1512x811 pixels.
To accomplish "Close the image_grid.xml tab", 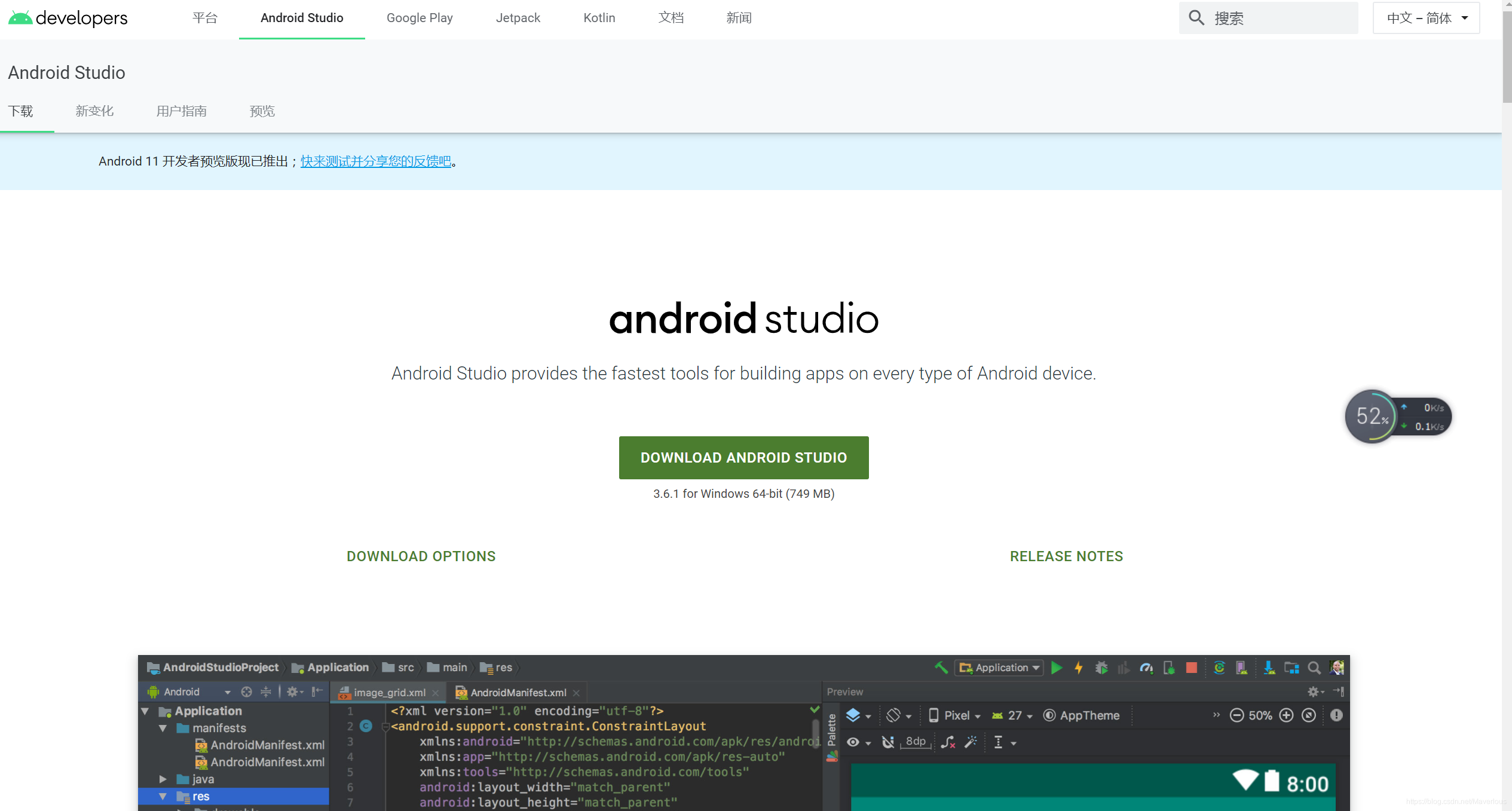I will pos(436,693).
